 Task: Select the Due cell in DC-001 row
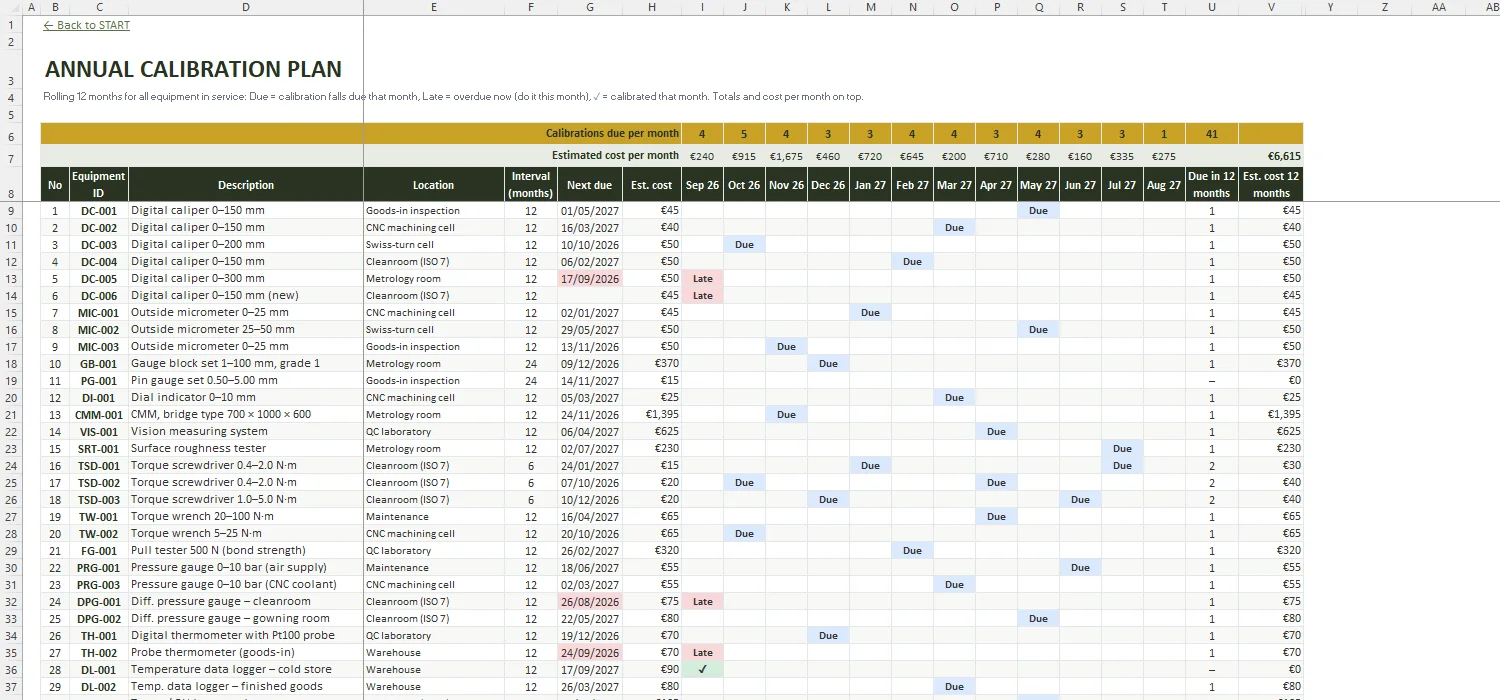1038,211
